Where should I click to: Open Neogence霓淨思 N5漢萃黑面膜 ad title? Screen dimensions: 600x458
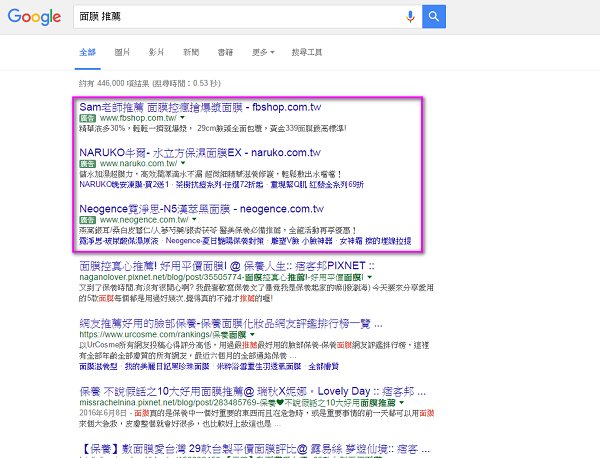[x=201, y=209]
